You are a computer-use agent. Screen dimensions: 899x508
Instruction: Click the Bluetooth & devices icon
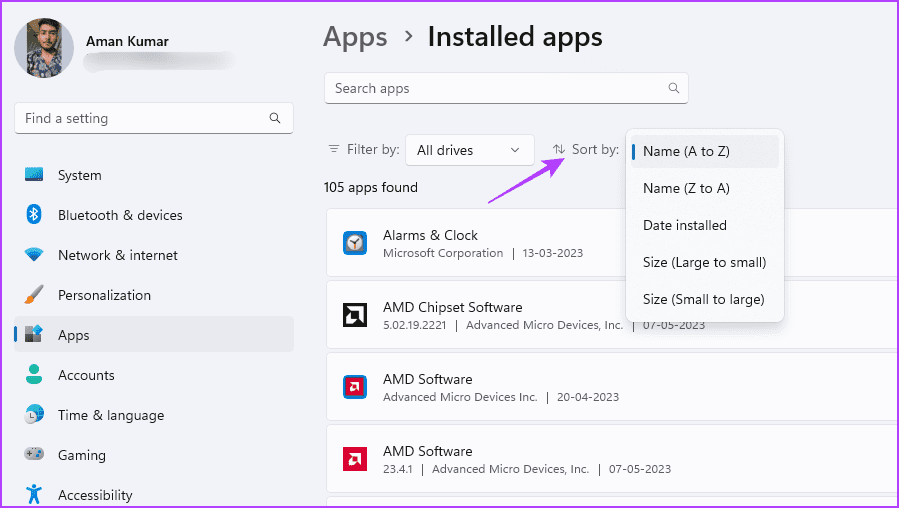point(34,214)
